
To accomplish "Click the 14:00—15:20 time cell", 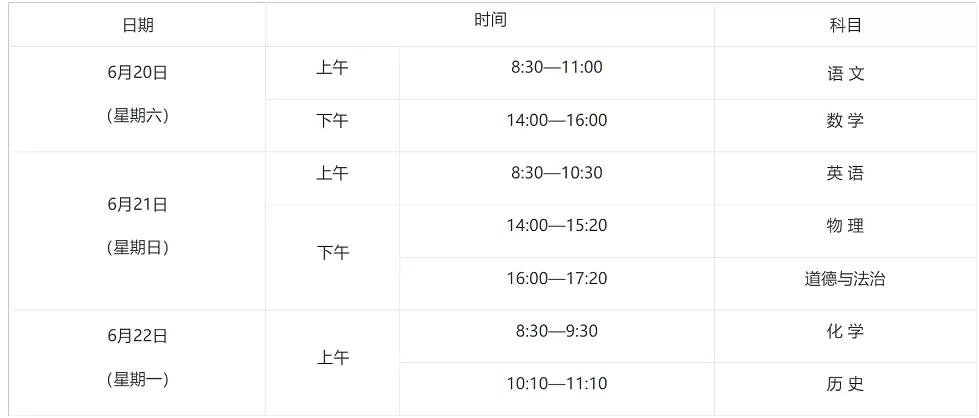I will [556, 225].
